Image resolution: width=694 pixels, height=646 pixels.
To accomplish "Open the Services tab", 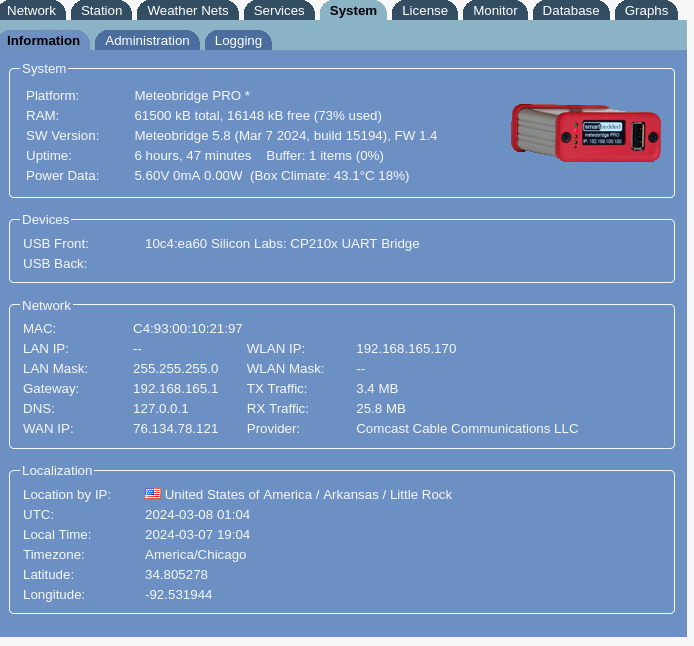I will pyautogui.click(x=279, y=10).
